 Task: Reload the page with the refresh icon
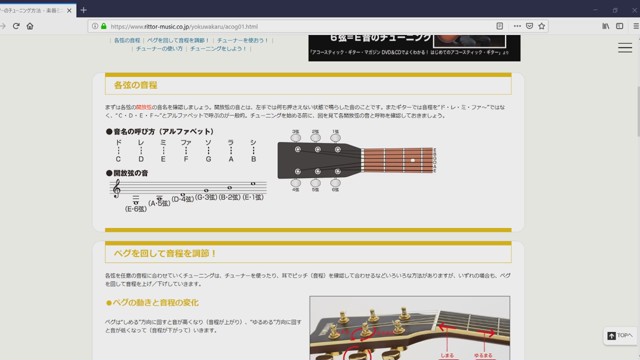[x=16, y=26]
